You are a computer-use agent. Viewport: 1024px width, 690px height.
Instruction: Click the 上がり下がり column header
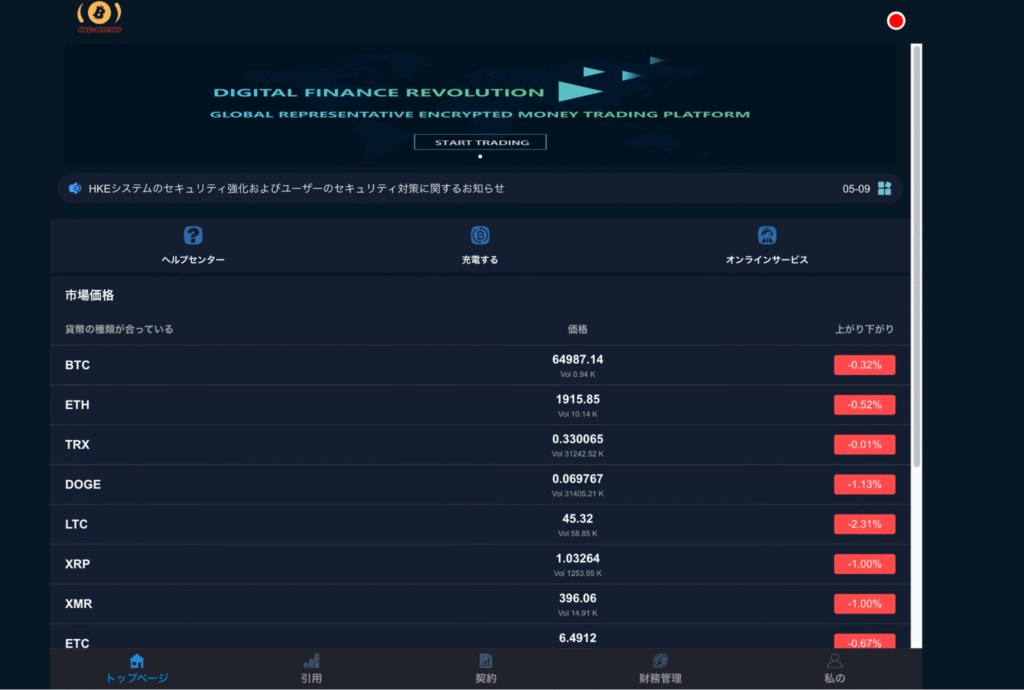[864, 329]
